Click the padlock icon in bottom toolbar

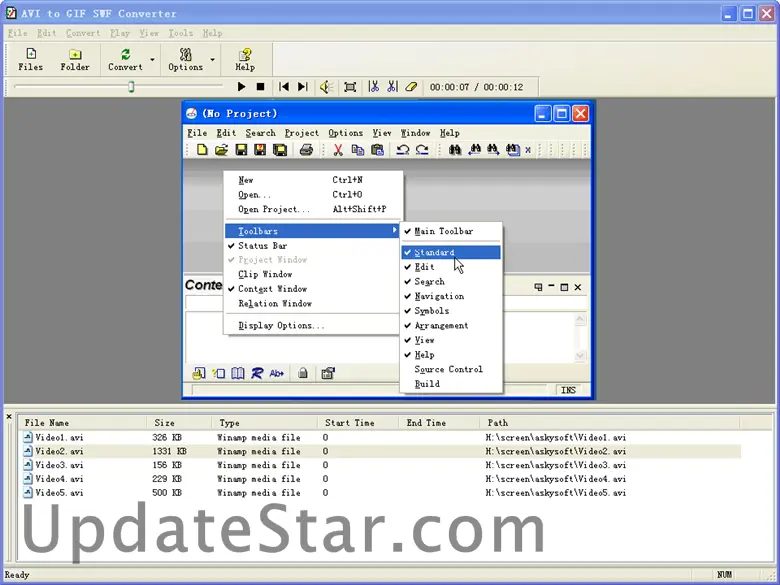point(302,373)
